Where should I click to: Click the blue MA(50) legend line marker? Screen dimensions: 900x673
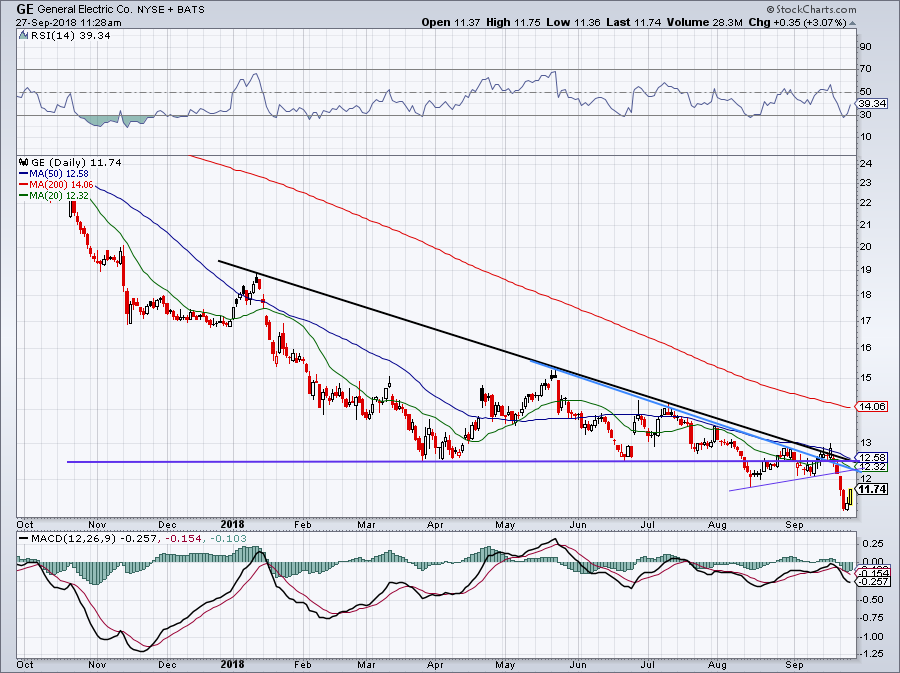(x=24, y=174)
